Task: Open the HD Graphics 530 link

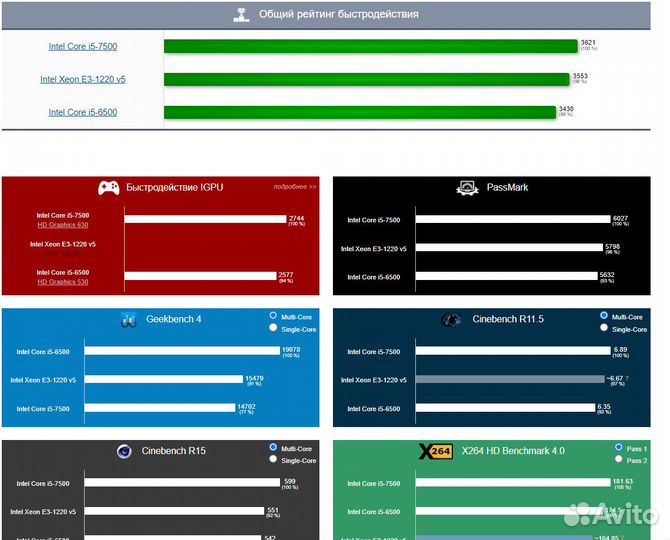Action: 63,282
